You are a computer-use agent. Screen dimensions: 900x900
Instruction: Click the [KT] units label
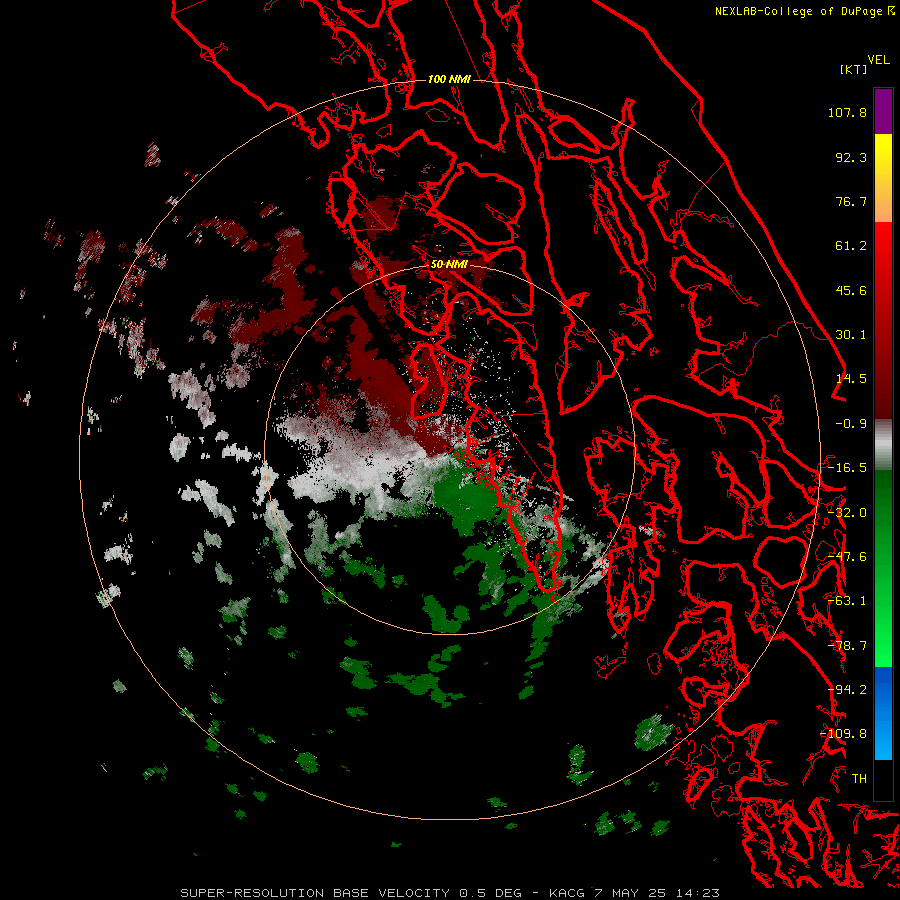pyautogui.click(x=853, y=69)
